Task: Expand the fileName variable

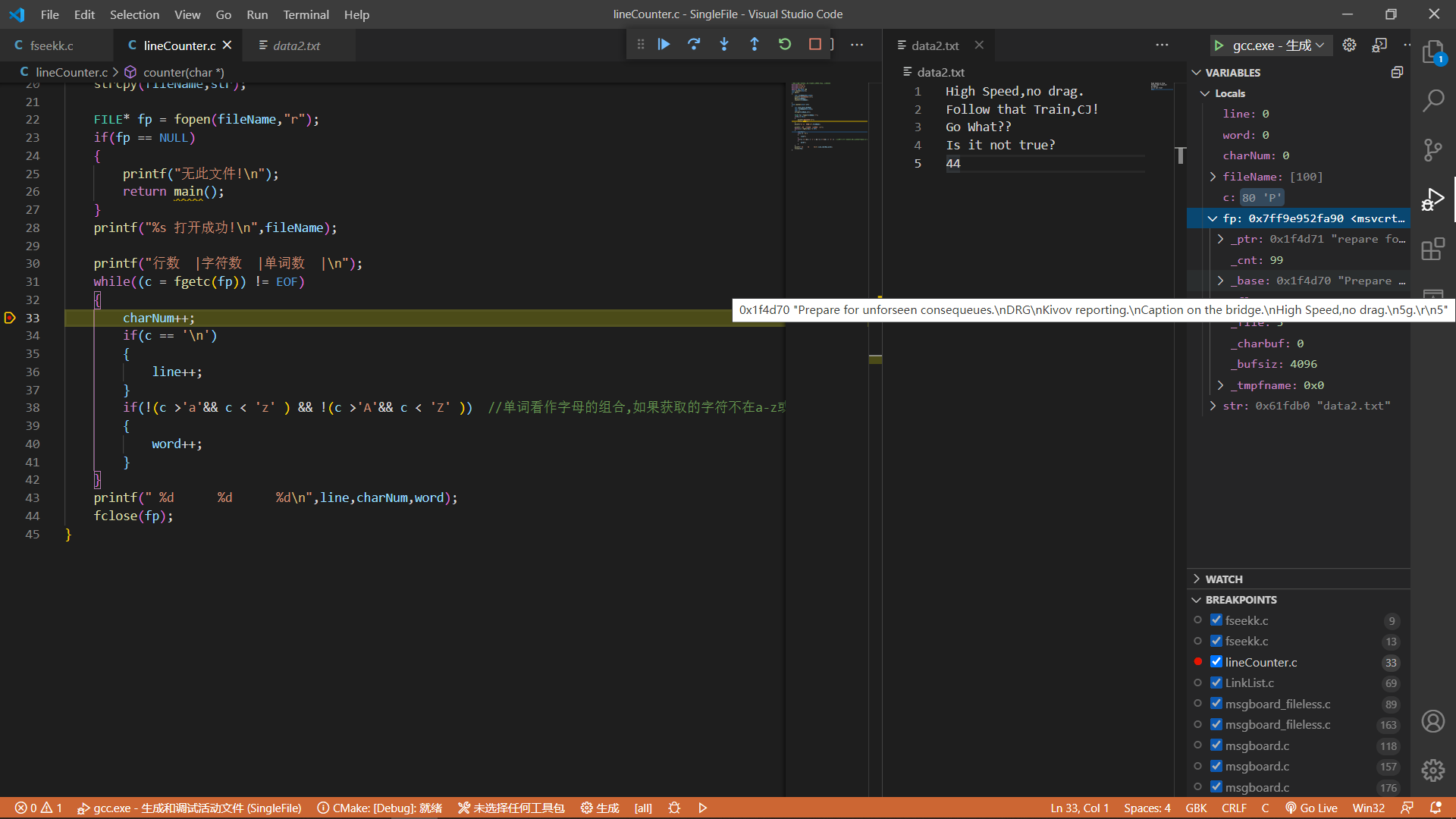Action: [1213, 177]
